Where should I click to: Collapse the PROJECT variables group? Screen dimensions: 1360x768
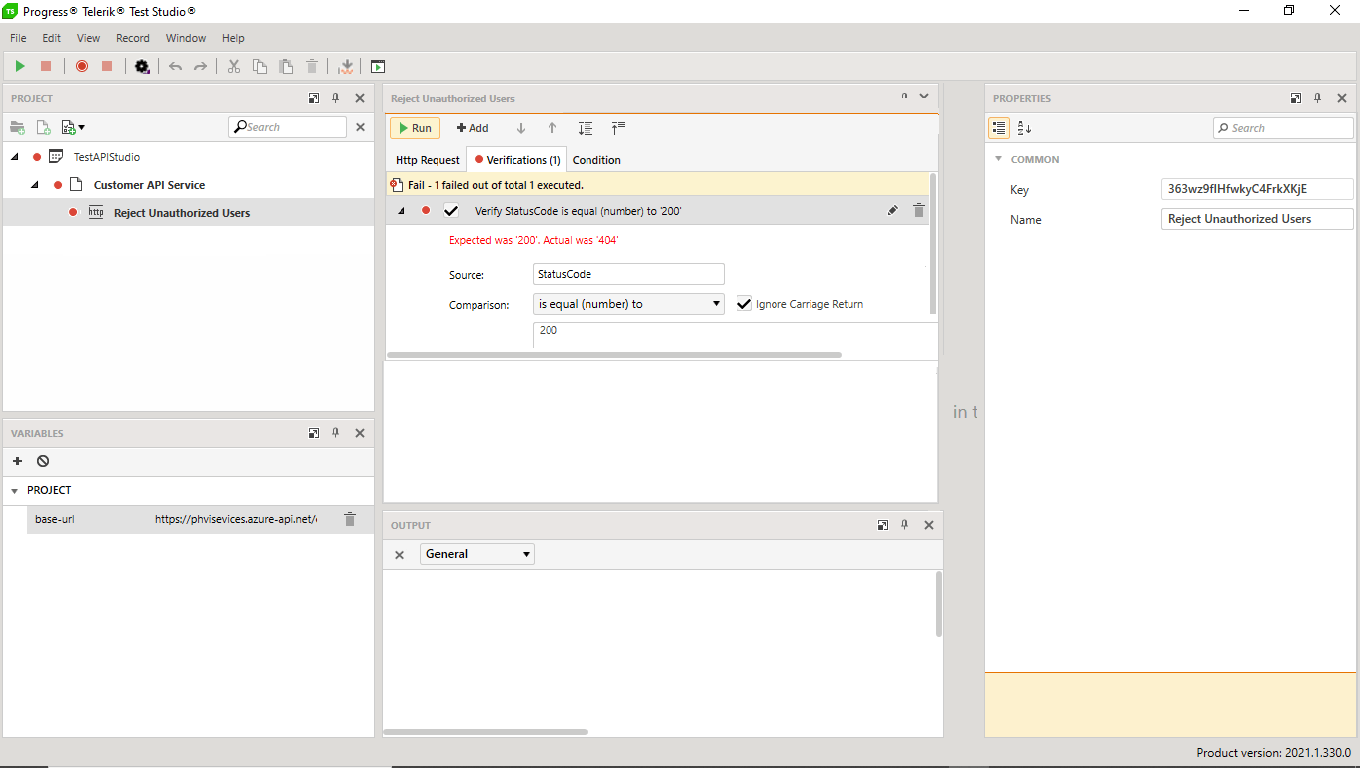15,491
